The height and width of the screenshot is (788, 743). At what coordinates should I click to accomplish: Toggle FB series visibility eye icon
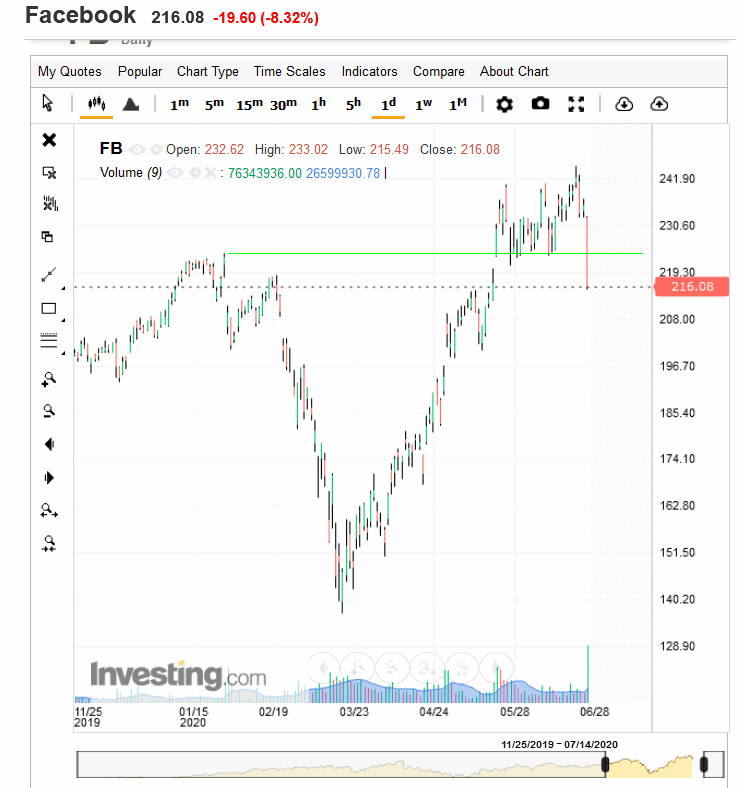click(136, 149)
